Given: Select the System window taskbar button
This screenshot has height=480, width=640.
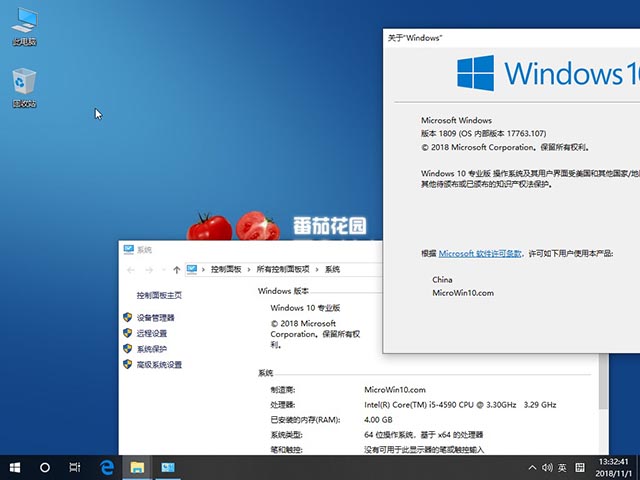Looking at the screenshot, I should point(168,468).
